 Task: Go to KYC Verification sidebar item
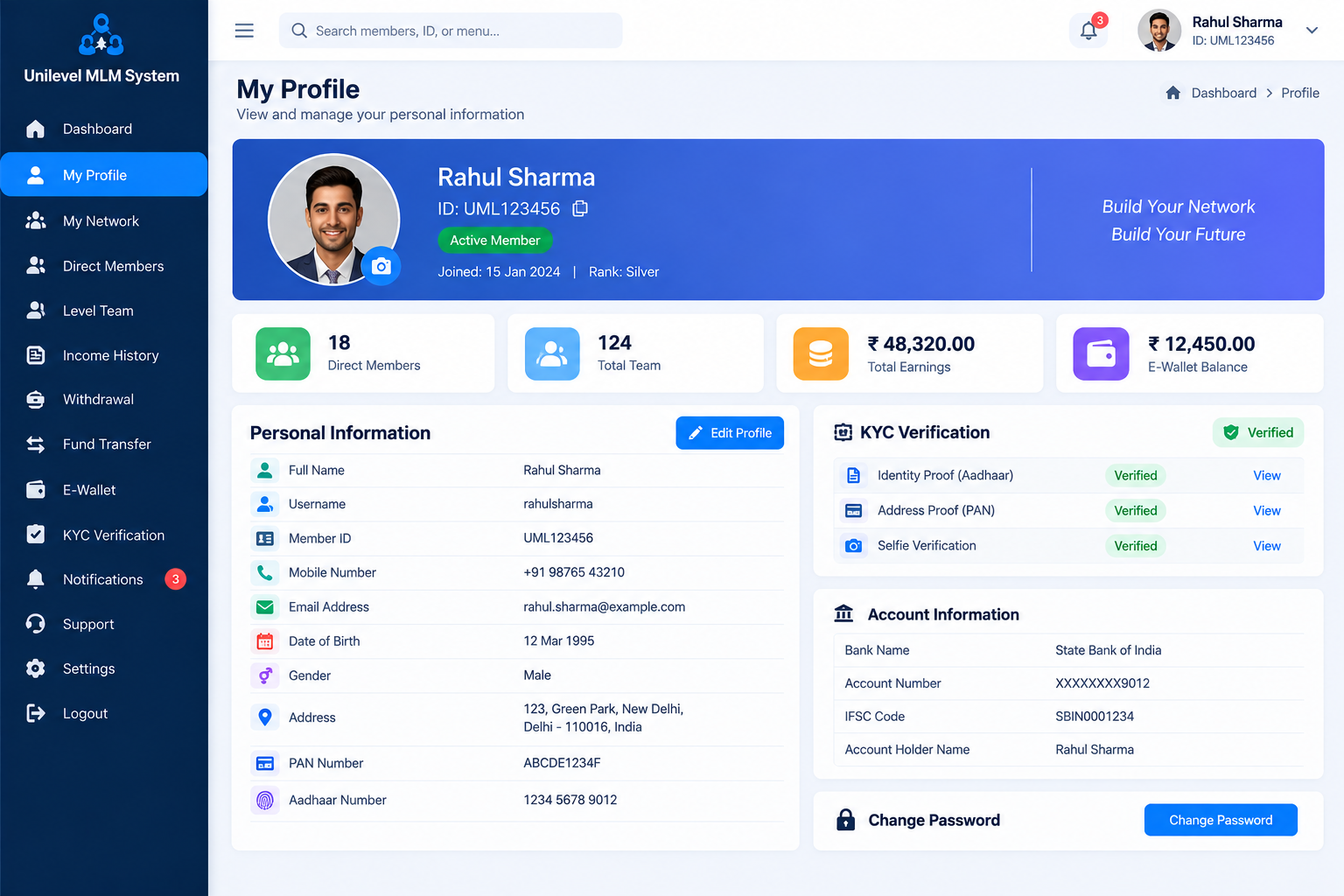[x=104, y=535]
